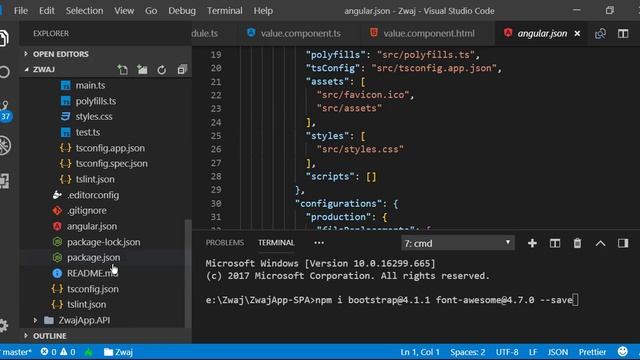640x360 pixels.
Task: Open tsconfig.json in the root folder
Action: [x=93, y=289]
